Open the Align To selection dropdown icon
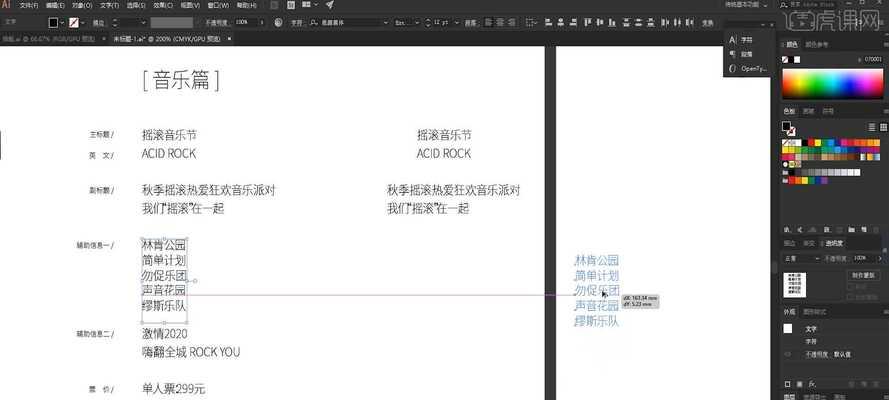889x400 pixels. 531,23
